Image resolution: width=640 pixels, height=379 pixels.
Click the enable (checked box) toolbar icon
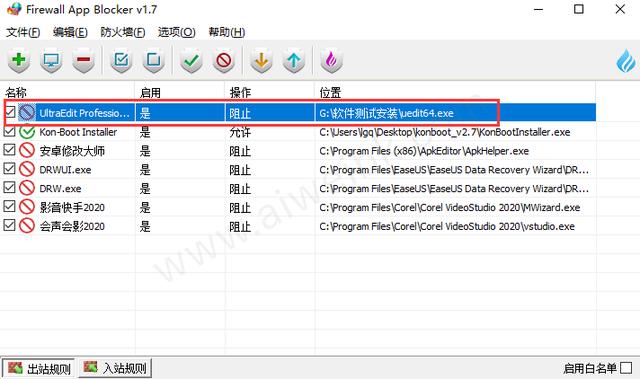[121, 61]
